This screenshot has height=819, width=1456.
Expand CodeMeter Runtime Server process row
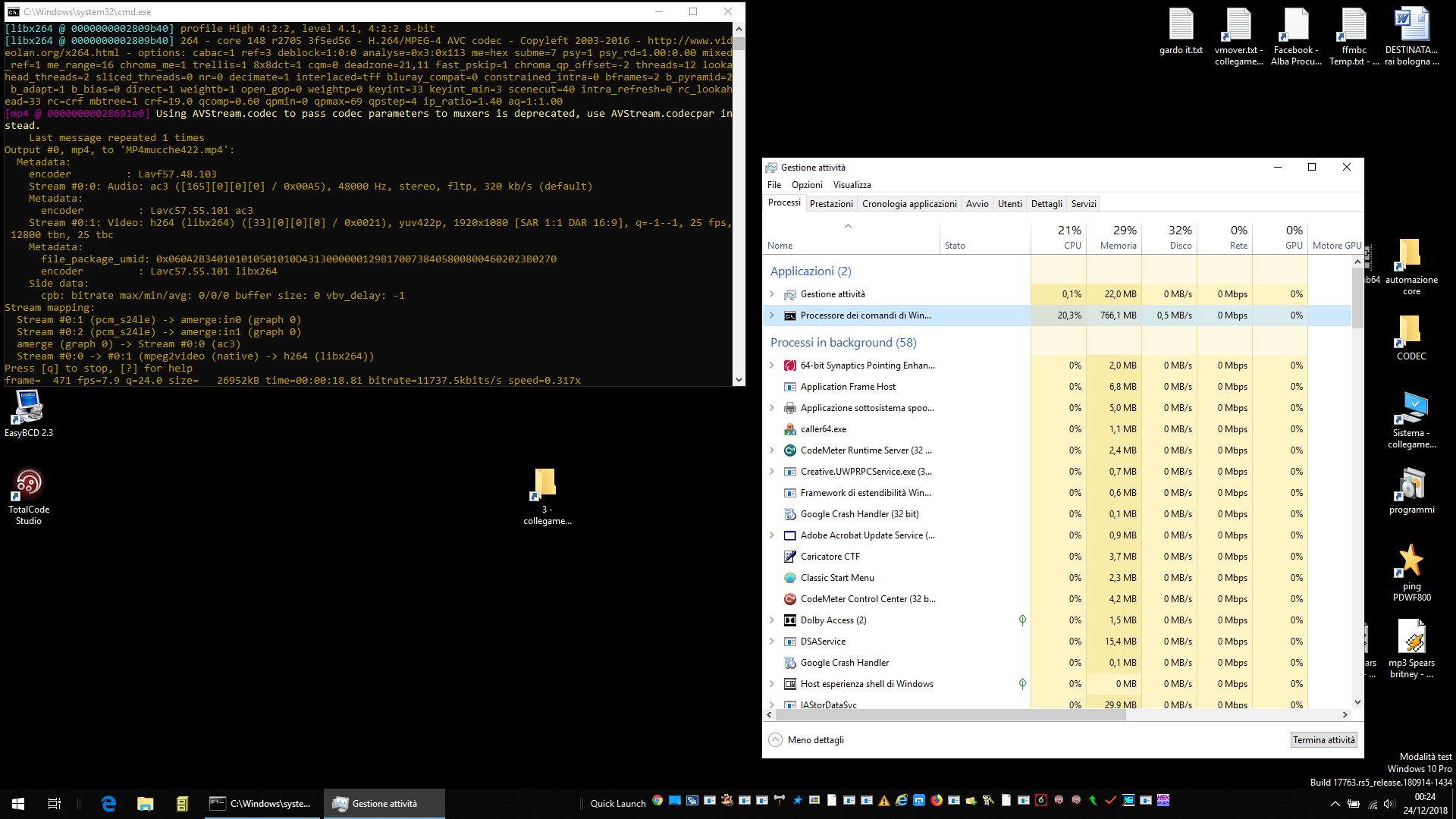pos(772,450)
